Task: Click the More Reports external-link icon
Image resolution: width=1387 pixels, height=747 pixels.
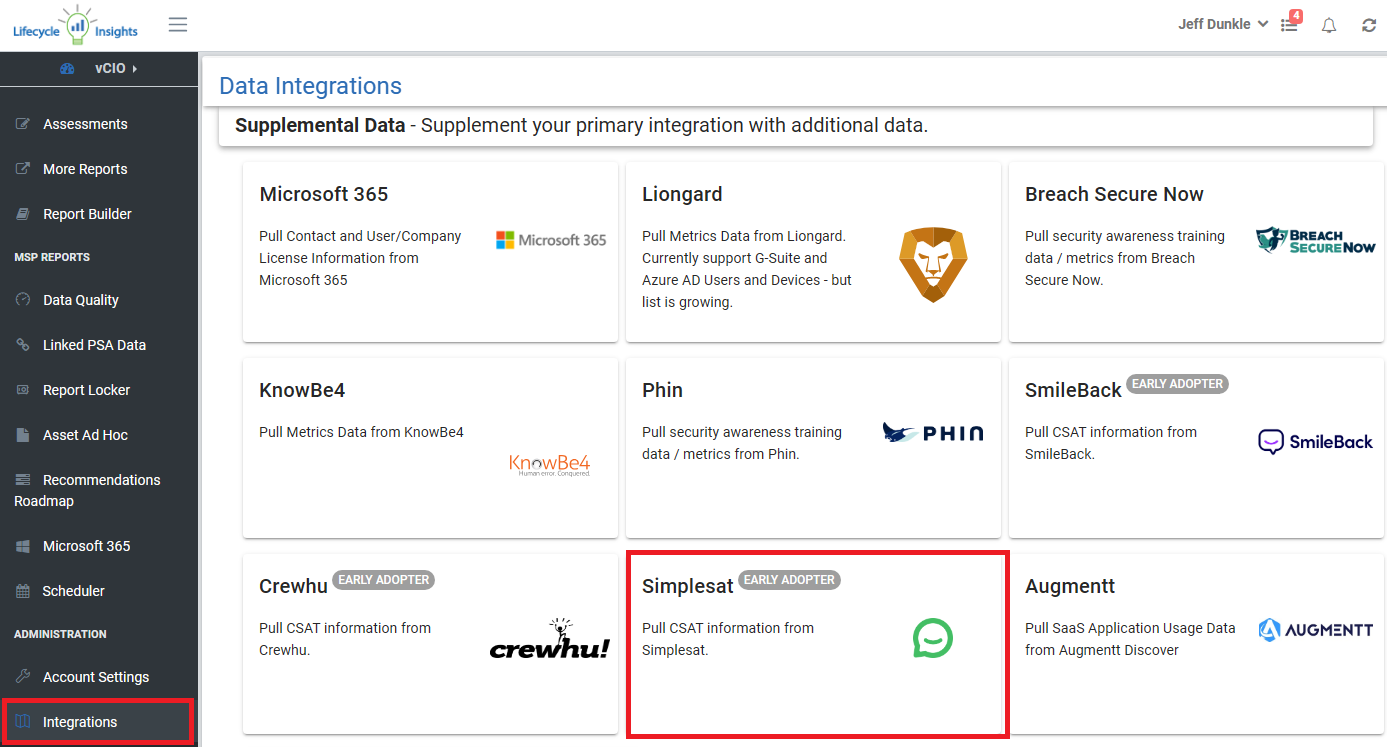Action: 23,169
